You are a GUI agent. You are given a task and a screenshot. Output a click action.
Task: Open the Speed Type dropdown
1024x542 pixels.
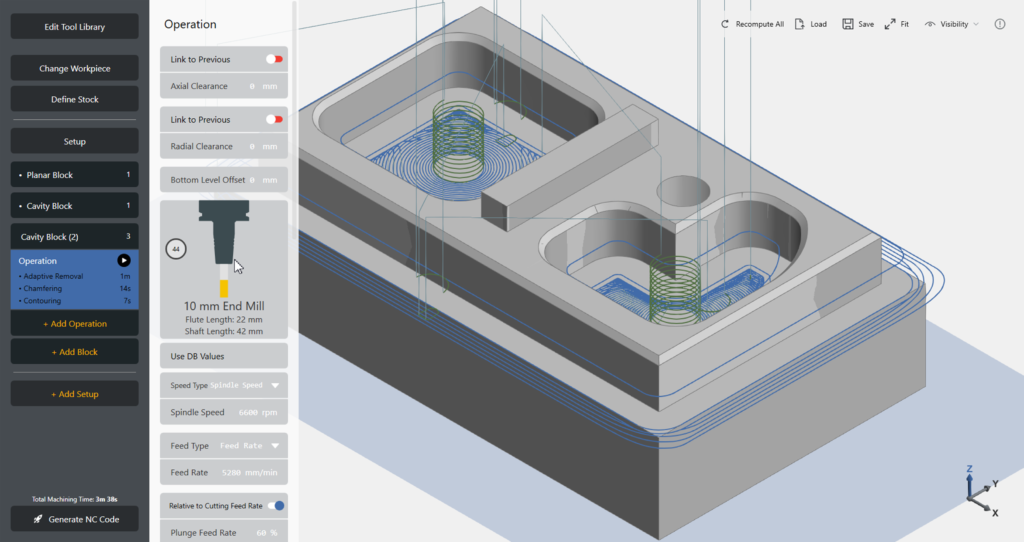pyautogui.click(x=274, y=385)
